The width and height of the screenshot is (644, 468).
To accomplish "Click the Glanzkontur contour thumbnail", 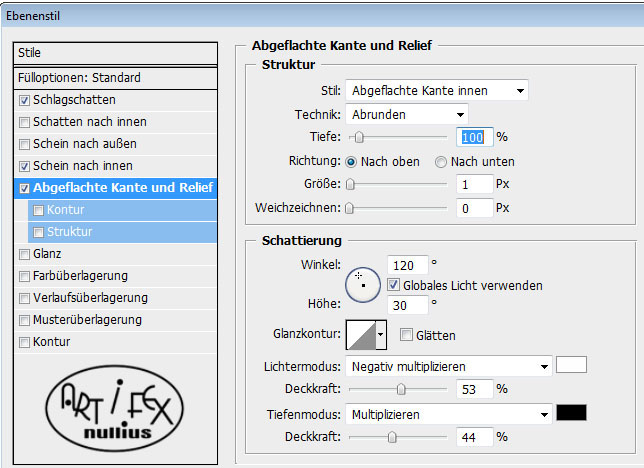I will pyautogui.click(x=361, y=335).
